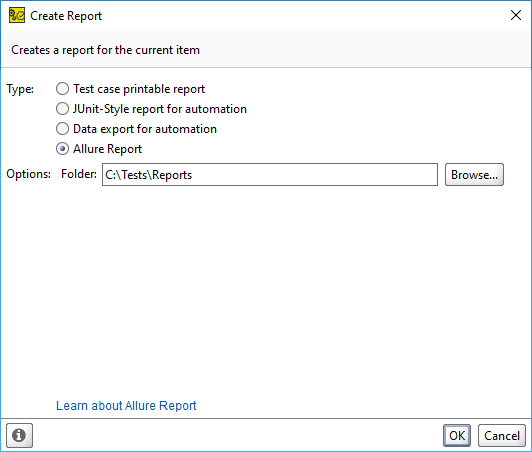532x452 pixels.
Task: Click into the Folder path field
Action: click(270, 175)
